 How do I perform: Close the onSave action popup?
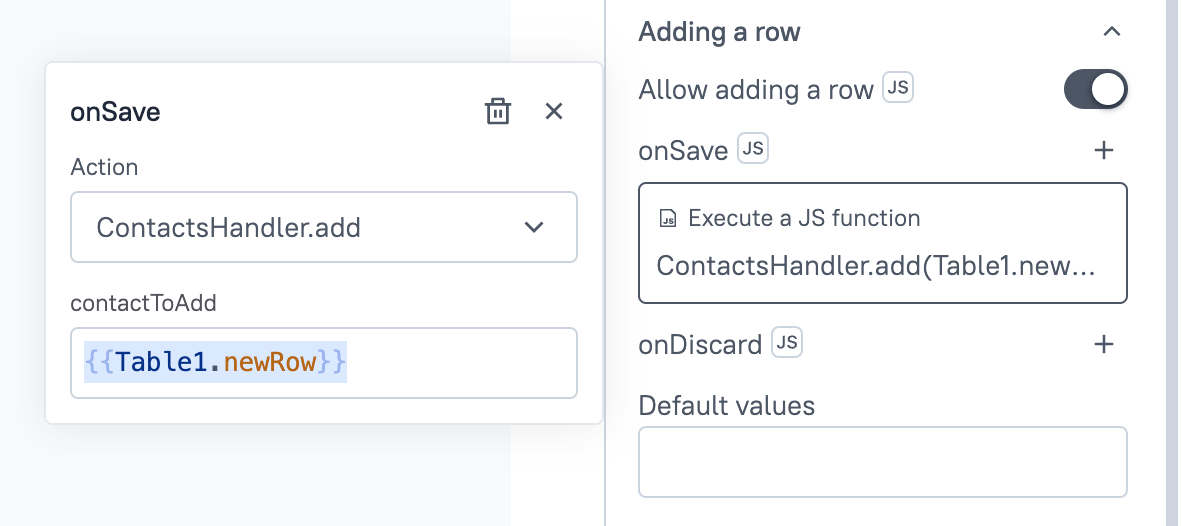click(554, 111)
